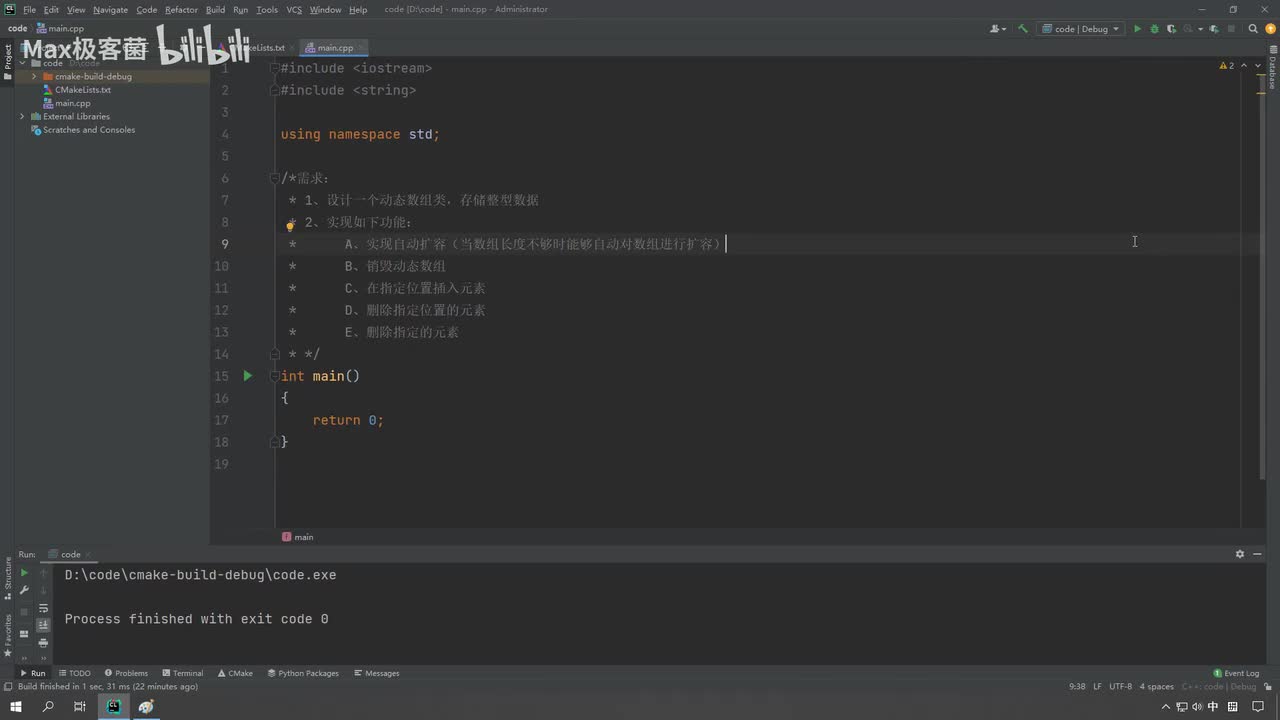The image size is (1280, 720).
Task: Click the tool windows quick-access status bar icon
Action: 8,687
